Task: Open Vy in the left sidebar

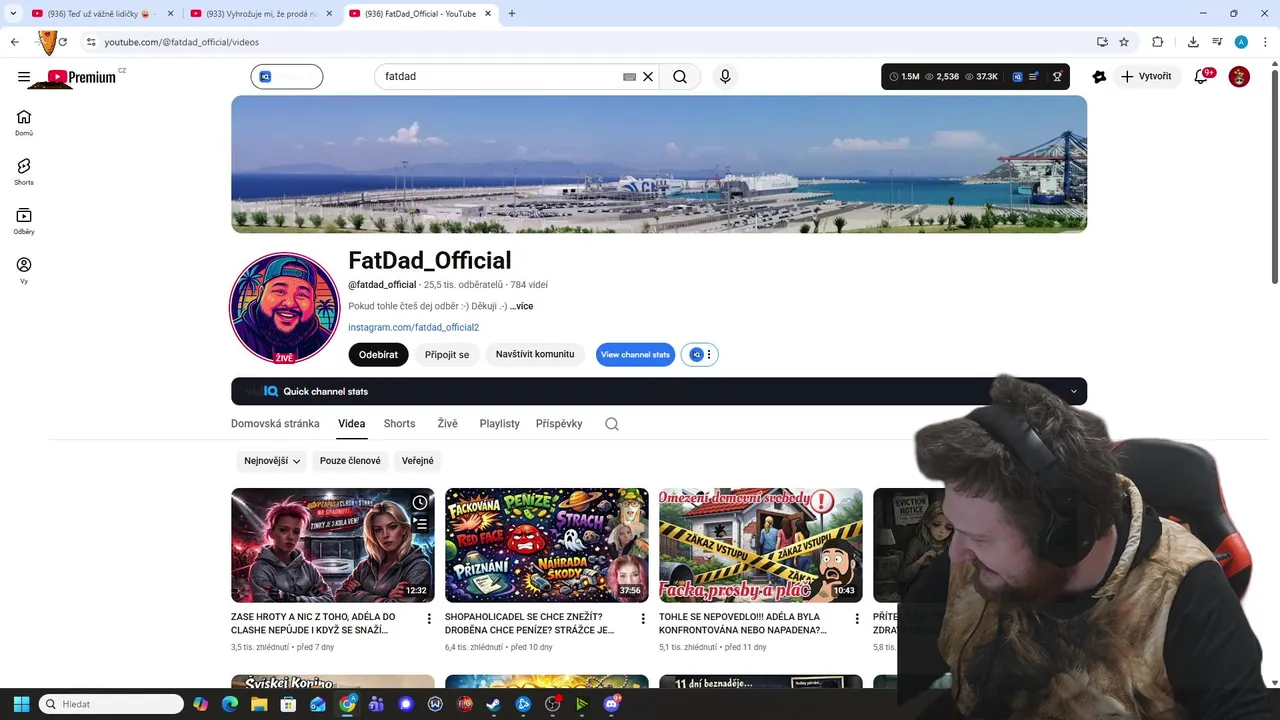Action: (24, 270)
